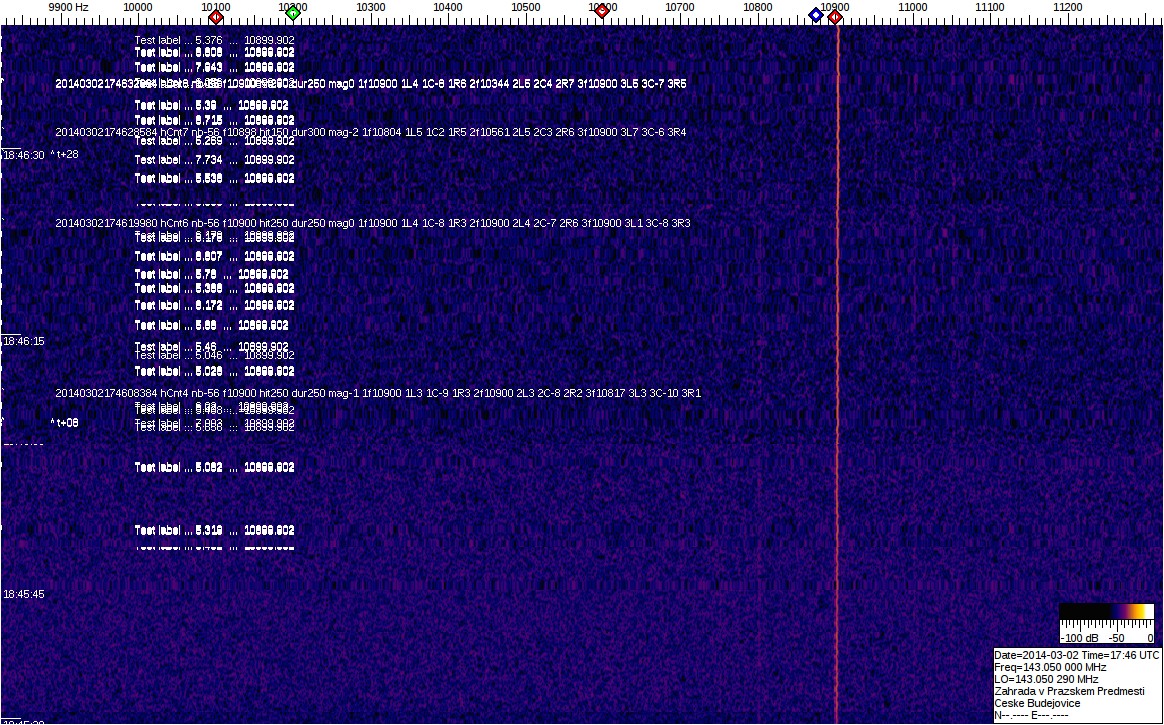This screenshot has height=725, width=1164.
Task: Click the Test label with value 5.082
Action: pyautogui.click(x=214, y=467)
